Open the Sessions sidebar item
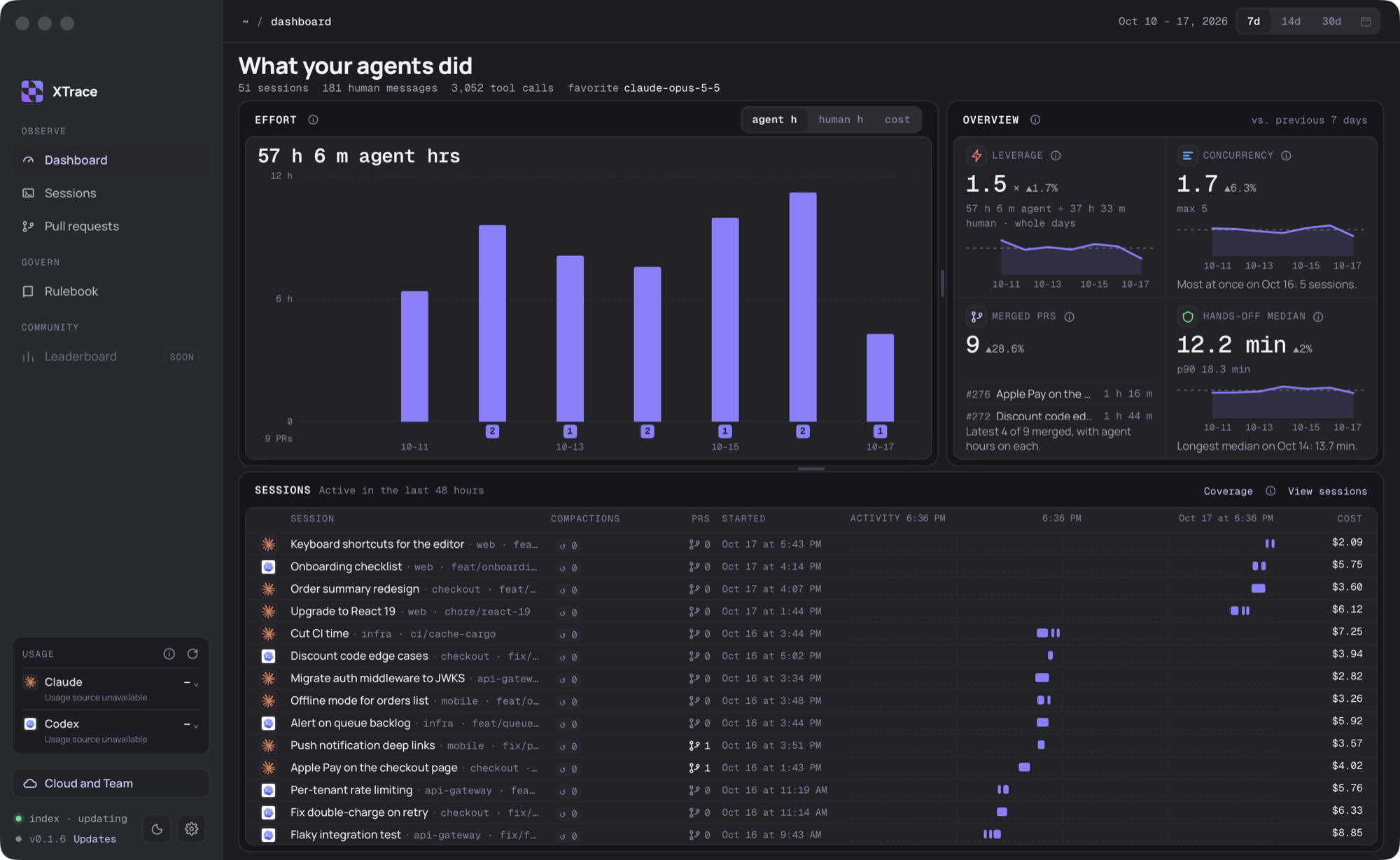1400x860 pixels. (111, 193)
